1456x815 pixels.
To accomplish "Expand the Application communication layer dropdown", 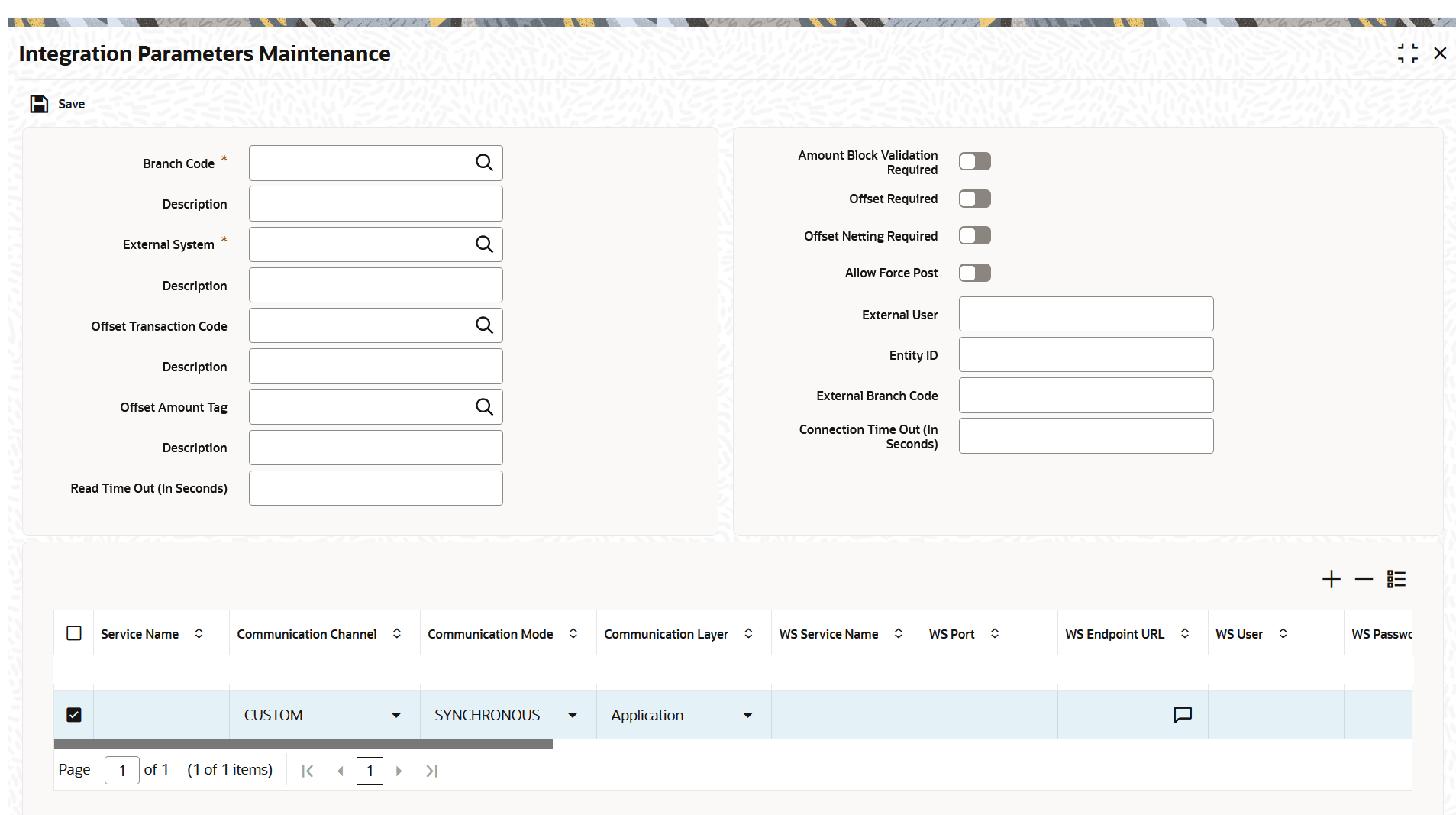I will point(747,716).
